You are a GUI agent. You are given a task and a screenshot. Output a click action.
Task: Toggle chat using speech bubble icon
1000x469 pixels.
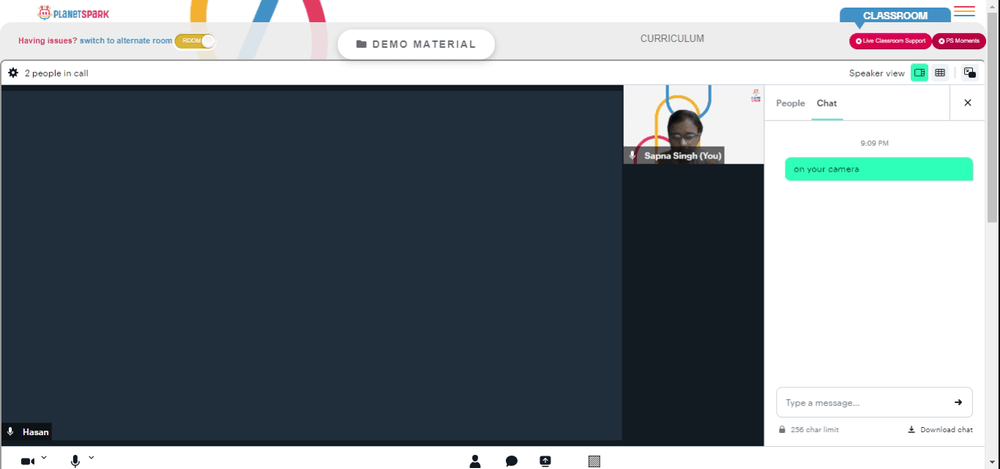pos(511,461)
